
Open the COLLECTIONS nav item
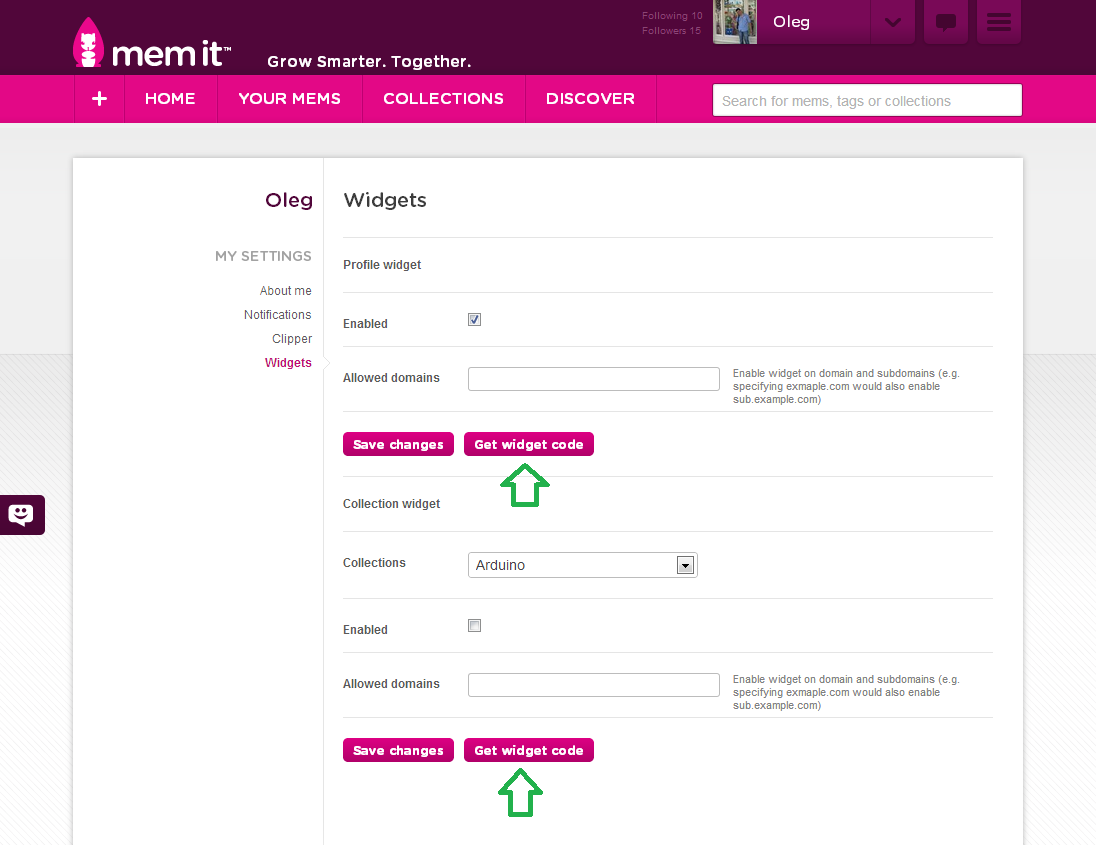[443, 99]
